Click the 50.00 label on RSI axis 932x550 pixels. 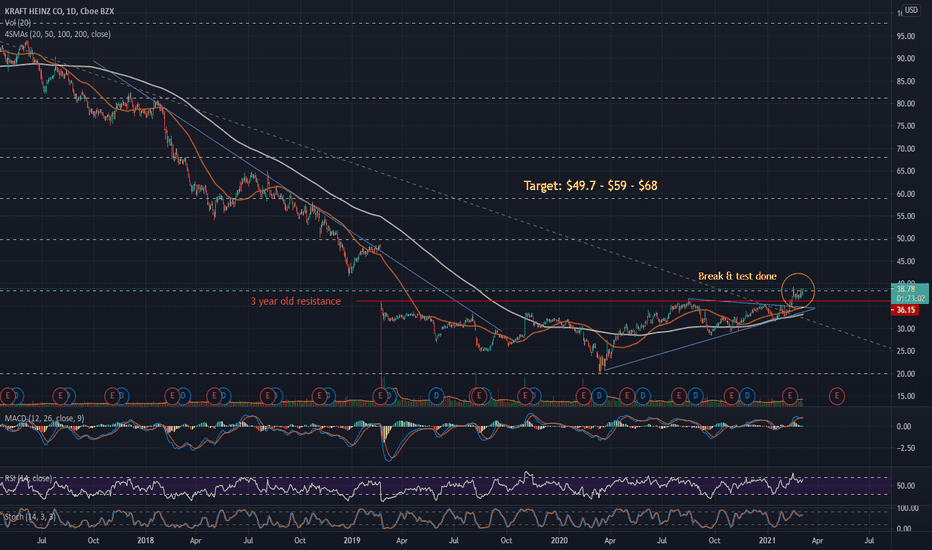tap(906, 486)
